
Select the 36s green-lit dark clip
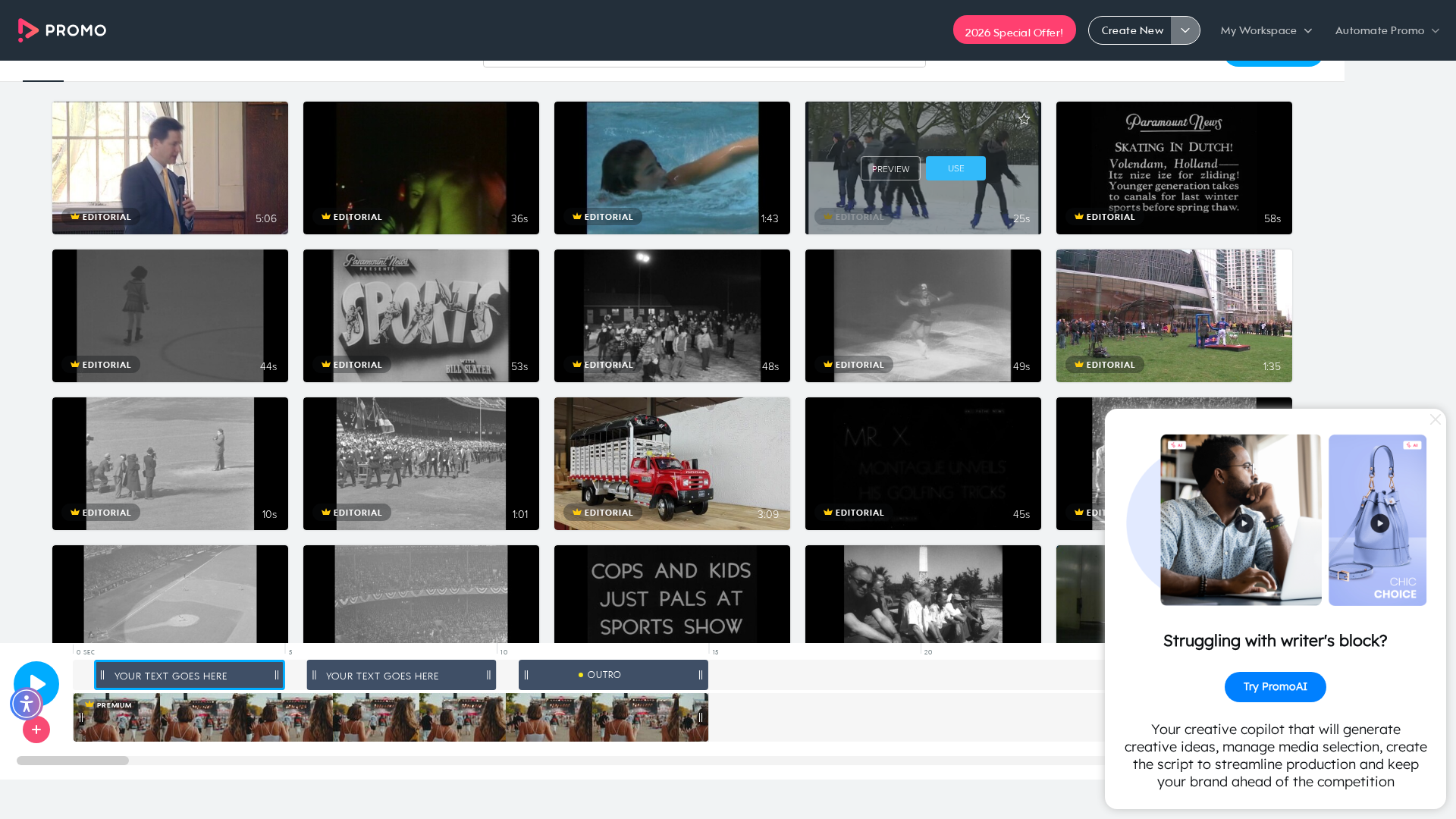(x=421, y=168)
